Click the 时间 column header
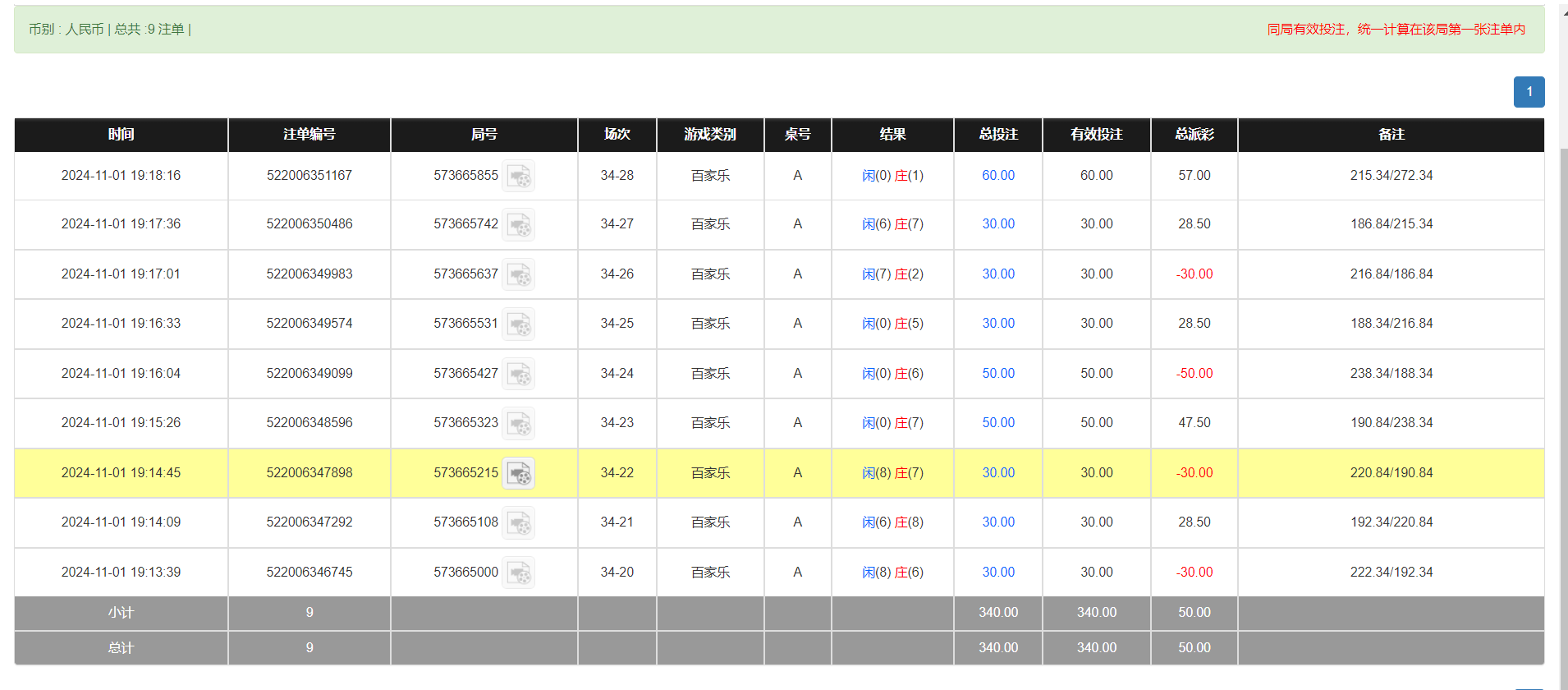The width and height of the screenshot is (1568, 690). pyautogui.click(x=121, y=135)
